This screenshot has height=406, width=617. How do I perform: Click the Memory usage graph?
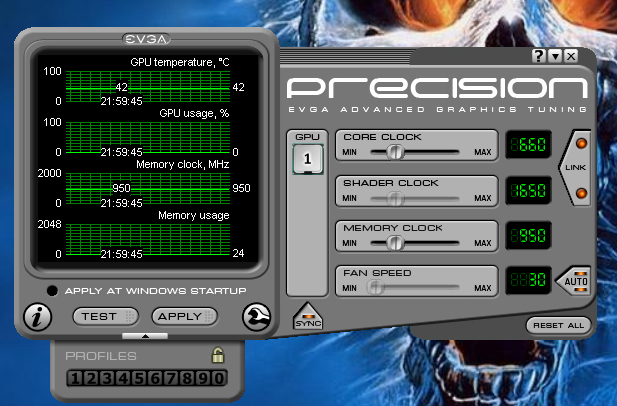(x=148, y=239)
